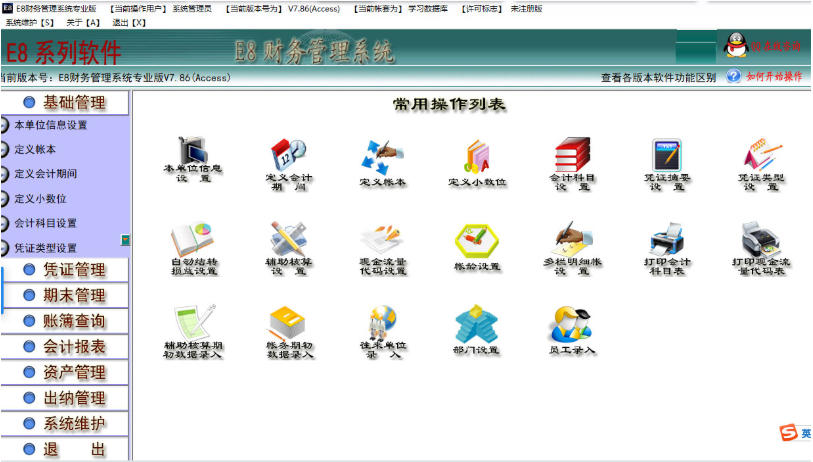Viewport: 813px width, 462px height.
Task: Select 会计科目设置 in the sidebar list
Action: pos(46,223)
